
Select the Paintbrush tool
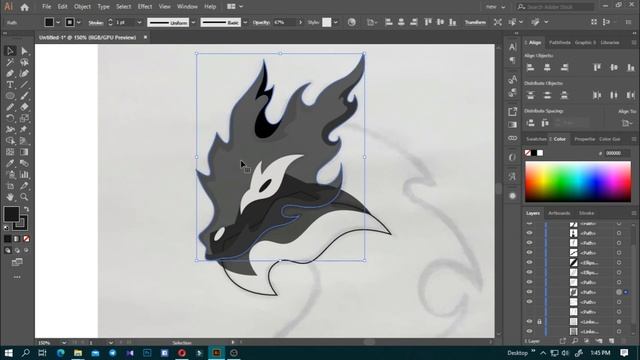(x=24, y=96)
